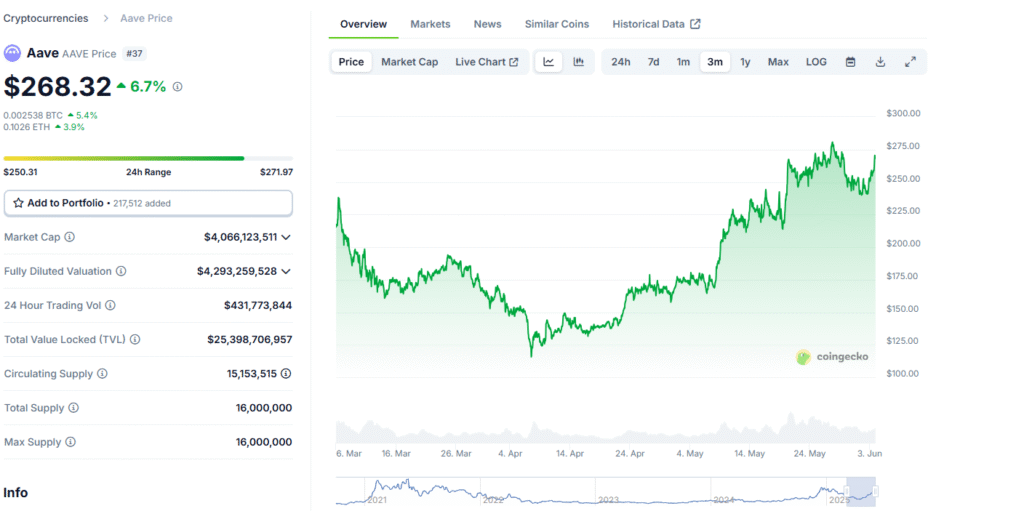Expand Fully Diluted Valuation chevron
The width and height of the screenshot is (1024, 511).
click(285, 271)
